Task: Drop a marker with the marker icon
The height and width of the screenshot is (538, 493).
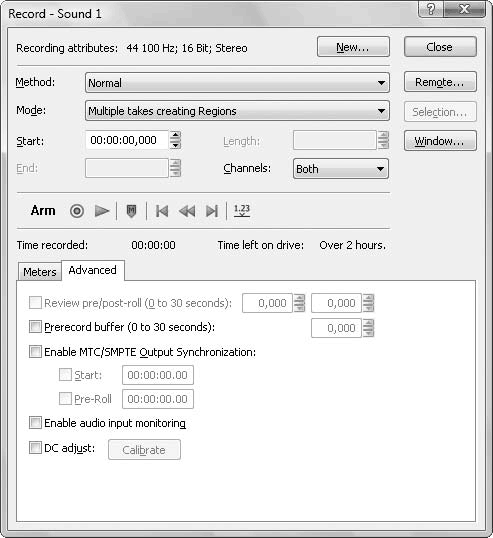Action: click(131, 211)
